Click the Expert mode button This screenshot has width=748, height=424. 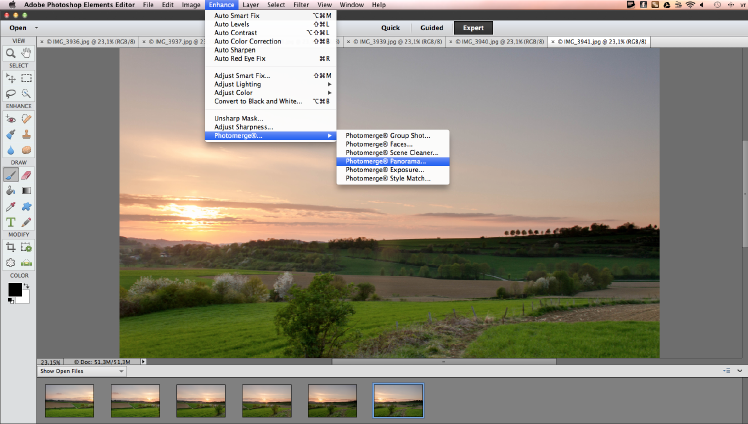point(473,28)
